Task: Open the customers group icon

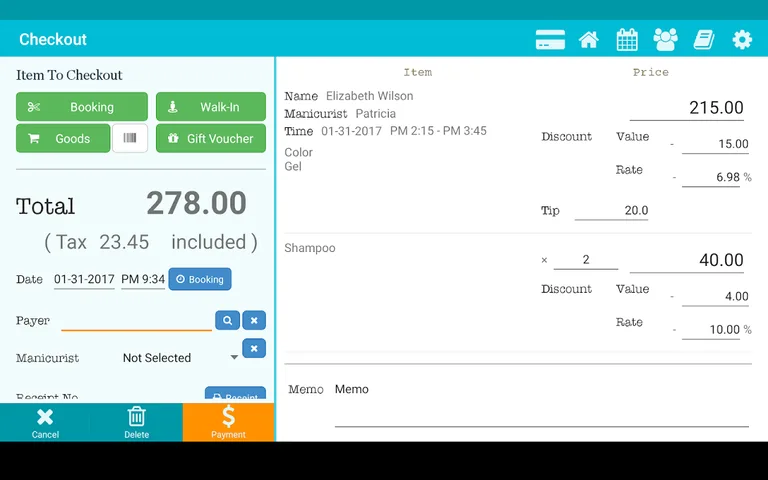Action: tap(665, 40)
